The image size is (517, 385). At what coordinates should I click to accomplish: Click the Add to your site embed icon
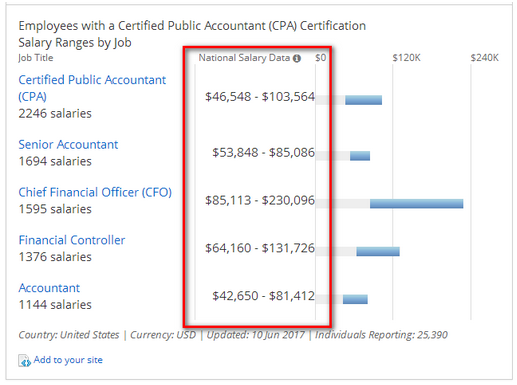click(x=24, y=361)
